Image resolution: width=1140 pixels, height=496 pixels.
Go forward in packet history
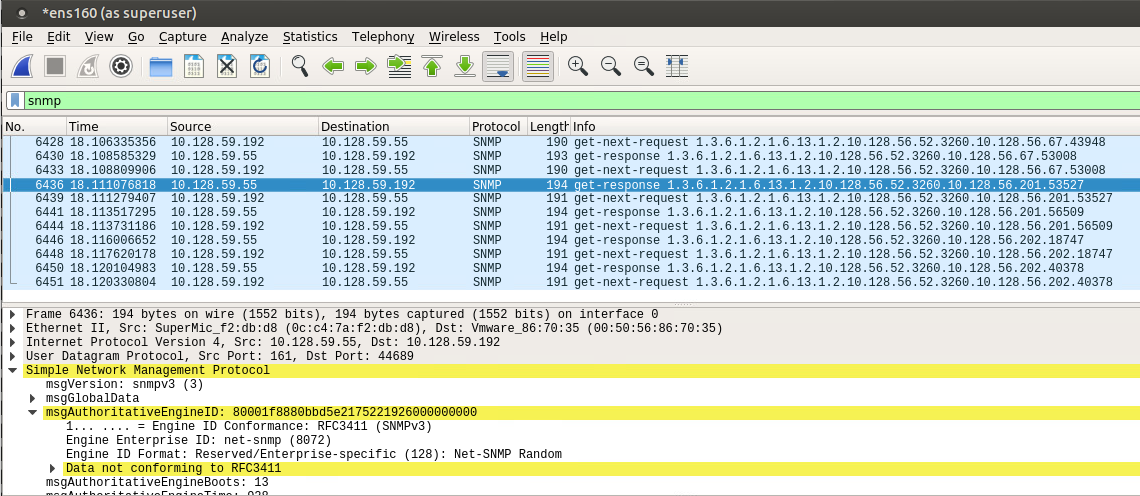click(x=366, y=66)
